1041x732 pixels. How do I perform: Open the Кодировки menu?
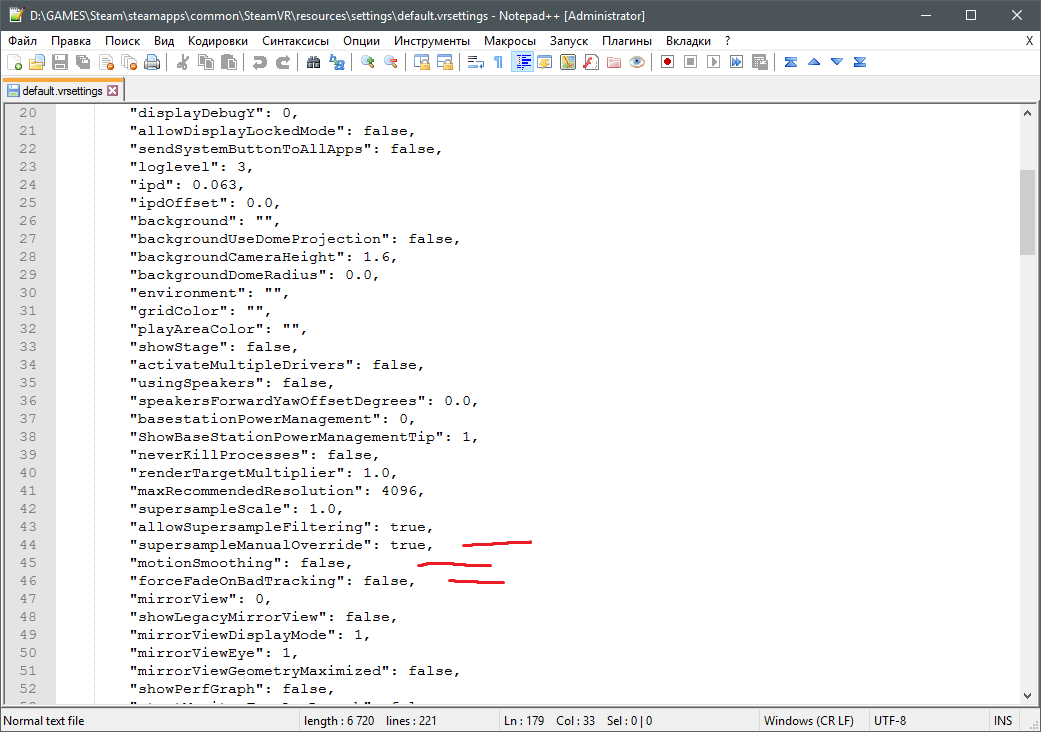[218, 41]
